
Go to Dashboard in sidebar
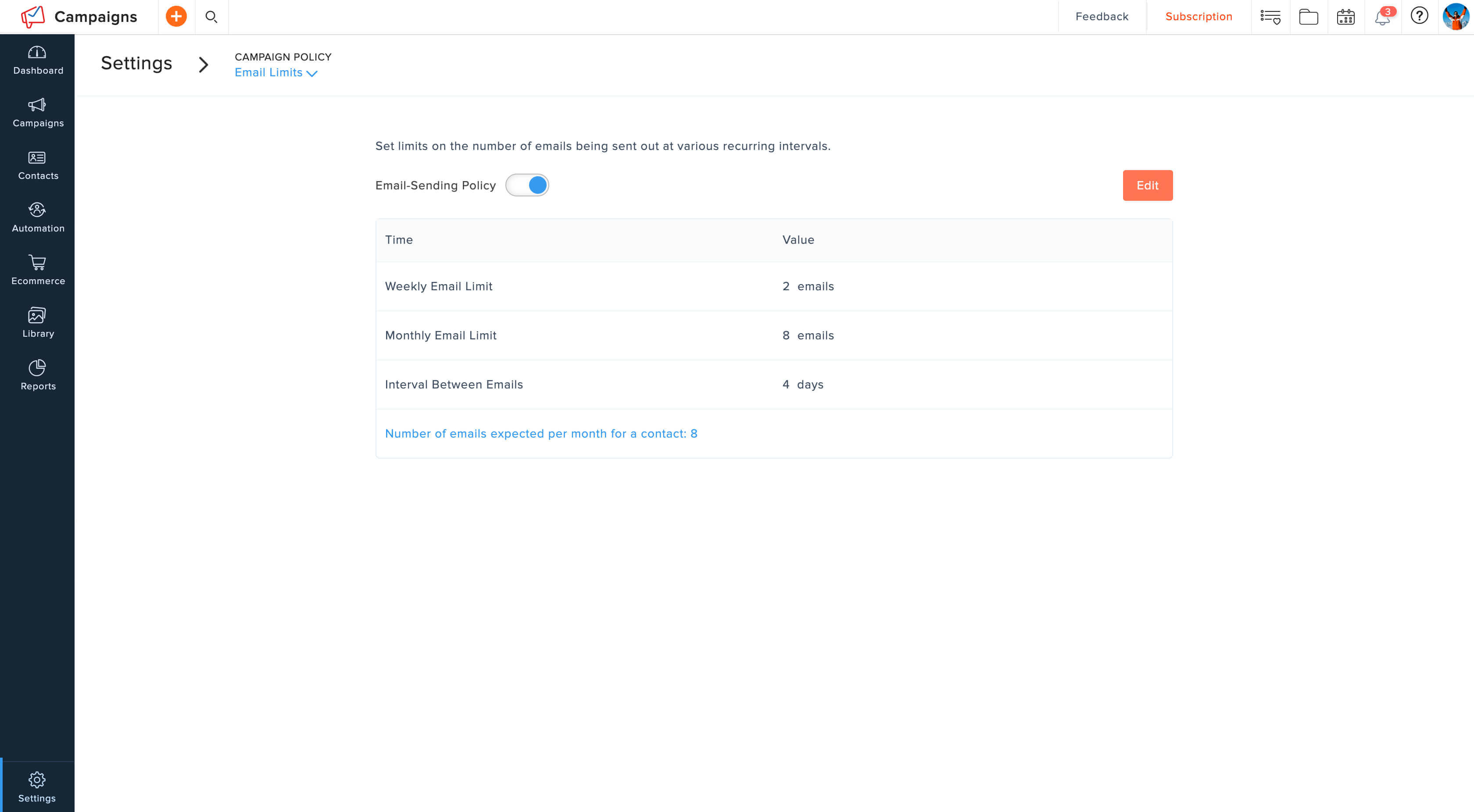click(x=38, y=61)
